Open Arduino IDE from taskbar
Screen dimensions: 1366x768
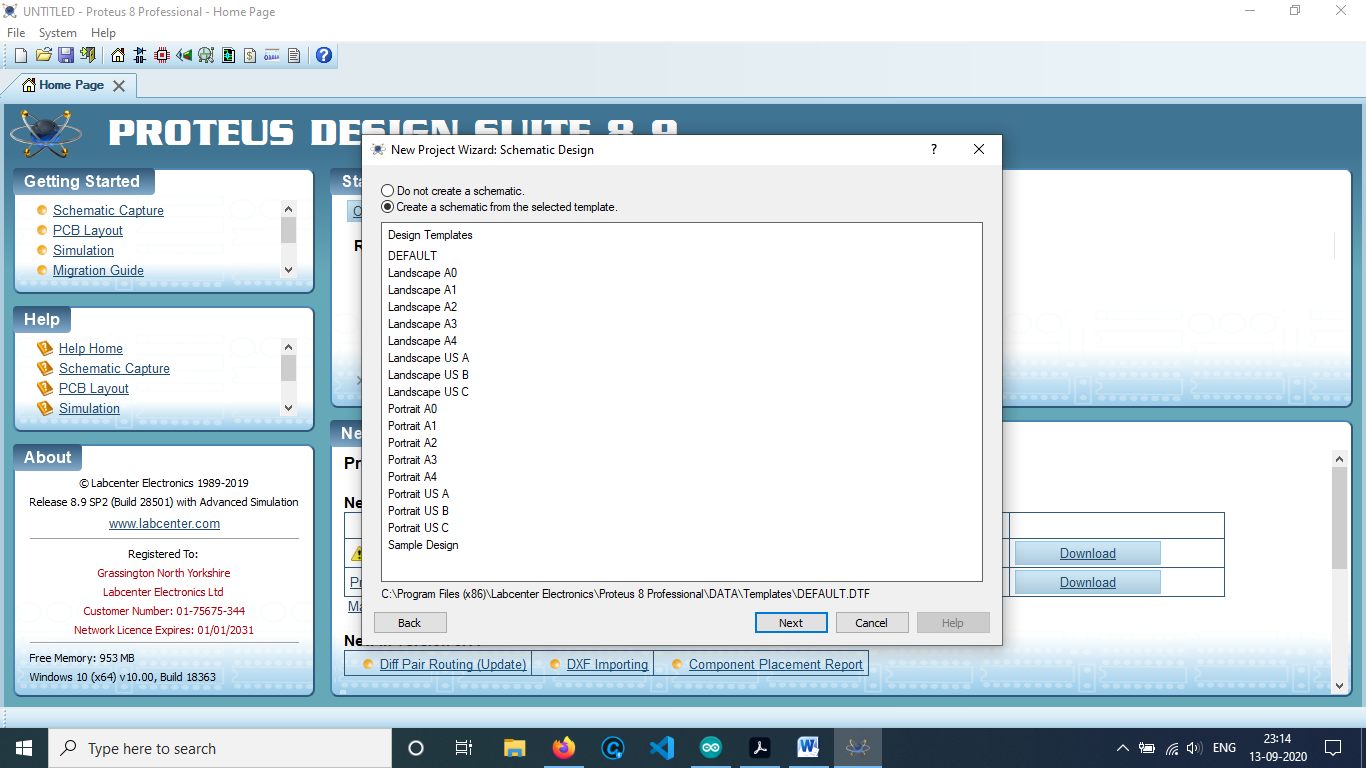[711, 748]
